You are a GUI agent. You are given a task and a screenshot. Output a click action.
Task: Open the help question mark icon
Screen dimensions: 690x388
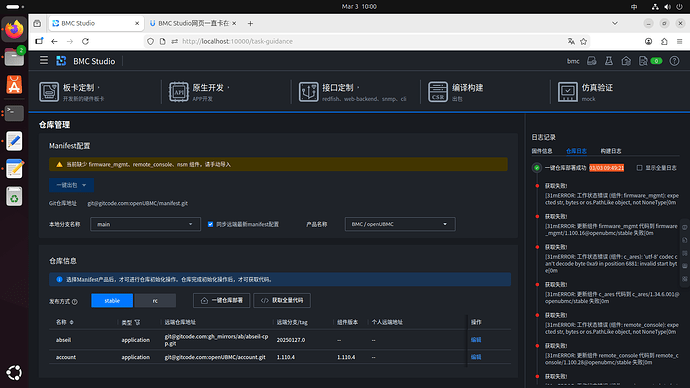pos(674,61)
